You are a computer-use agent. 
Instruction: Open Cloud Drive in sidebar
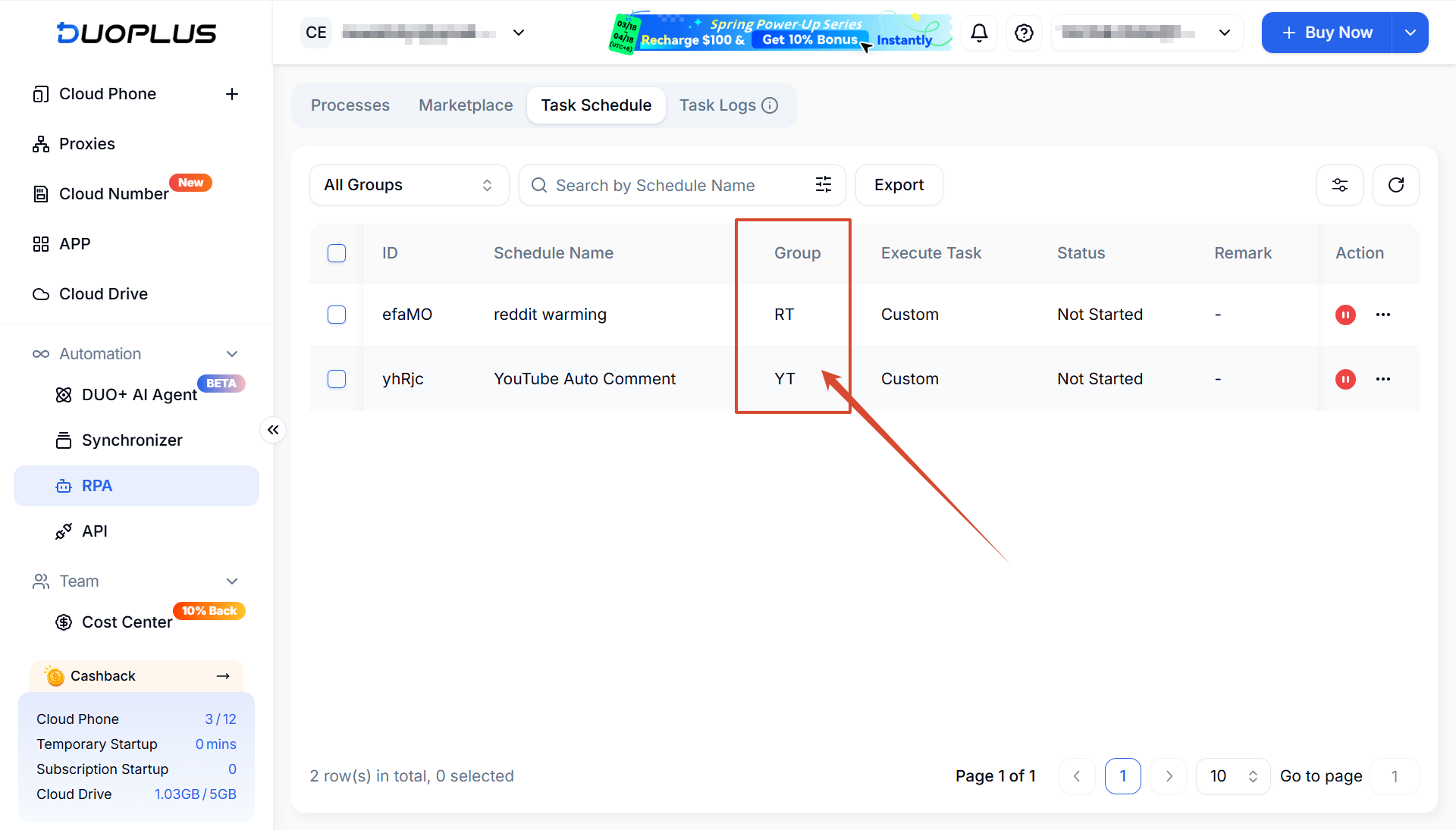click(103, 294)
